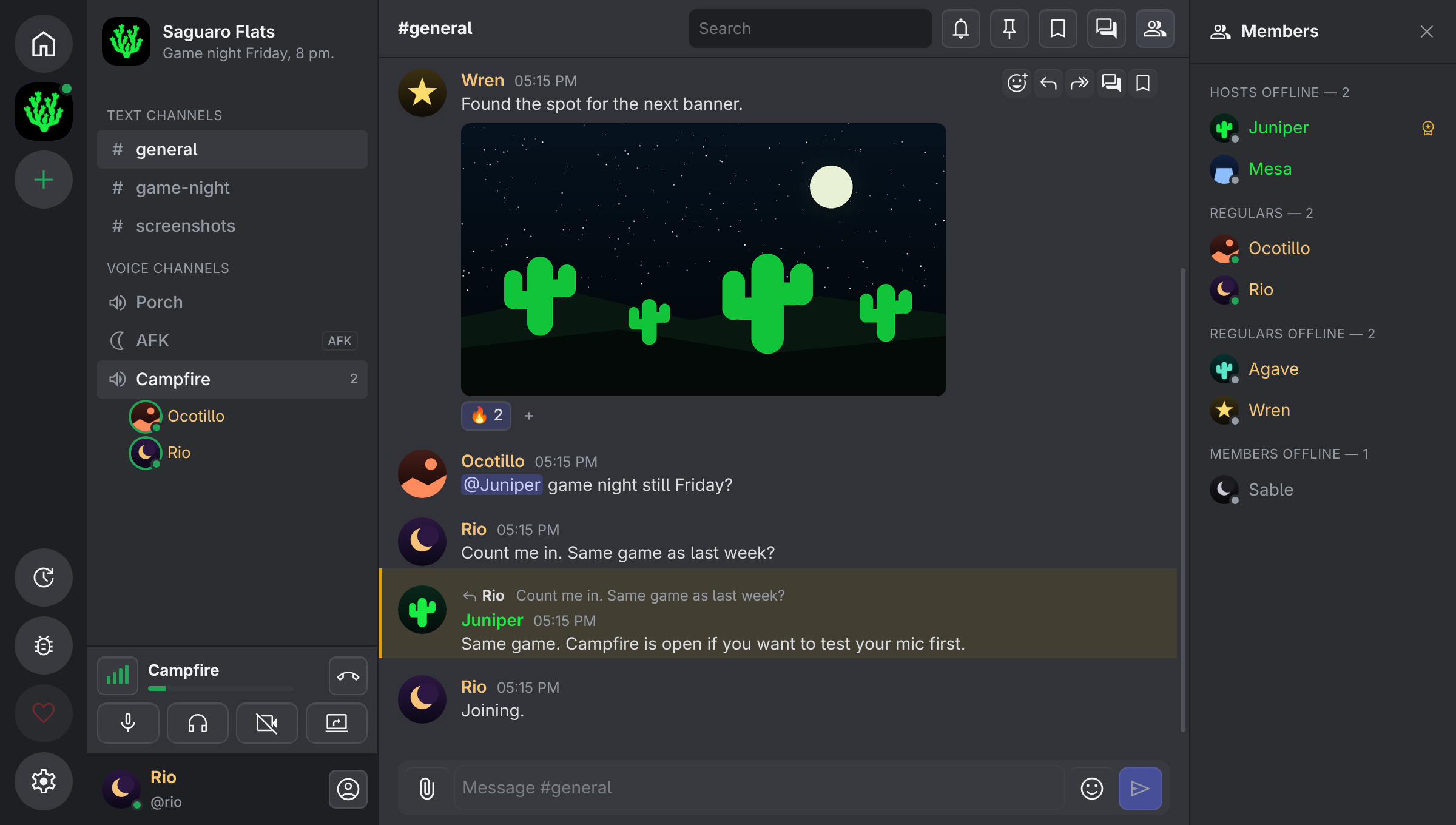The width and height of the screenshot is (1456, 825).
Task: Reply to Wren's message with the arrow icon
Action: point(1048,82)
